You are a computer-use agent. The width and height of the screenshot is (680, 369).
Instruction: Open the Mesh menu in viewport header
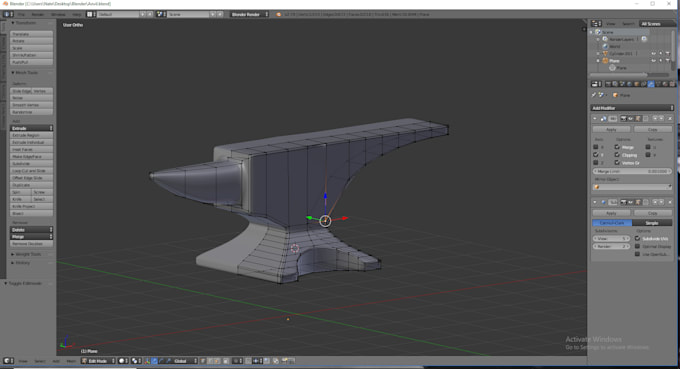tap(71, 361)
